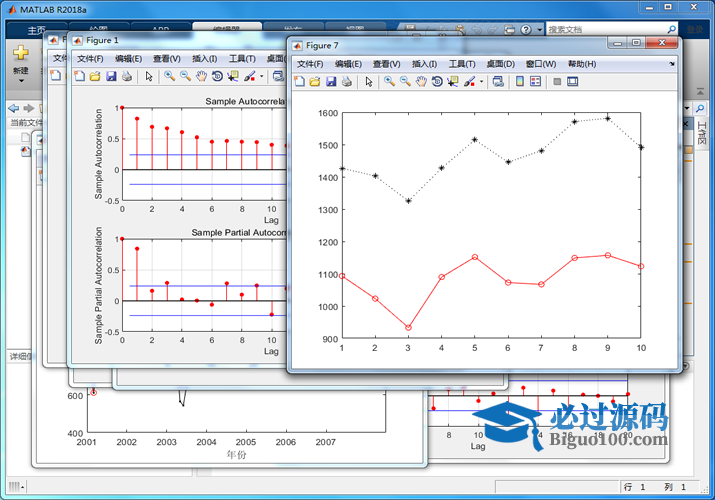This screenshot has height=500, width=715.
Task: Switch to the 主页 tab in MATLAB
Action: [37, 30]
